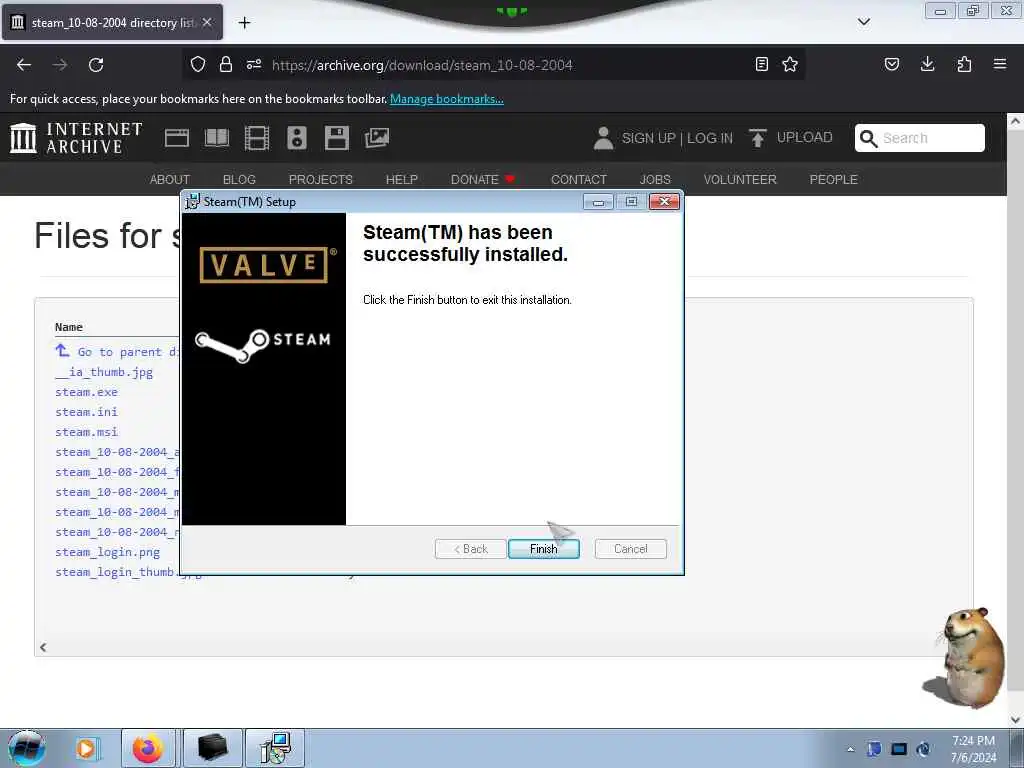
Task: Open the Pocket save icon
Action: click(x=892, y=64)
